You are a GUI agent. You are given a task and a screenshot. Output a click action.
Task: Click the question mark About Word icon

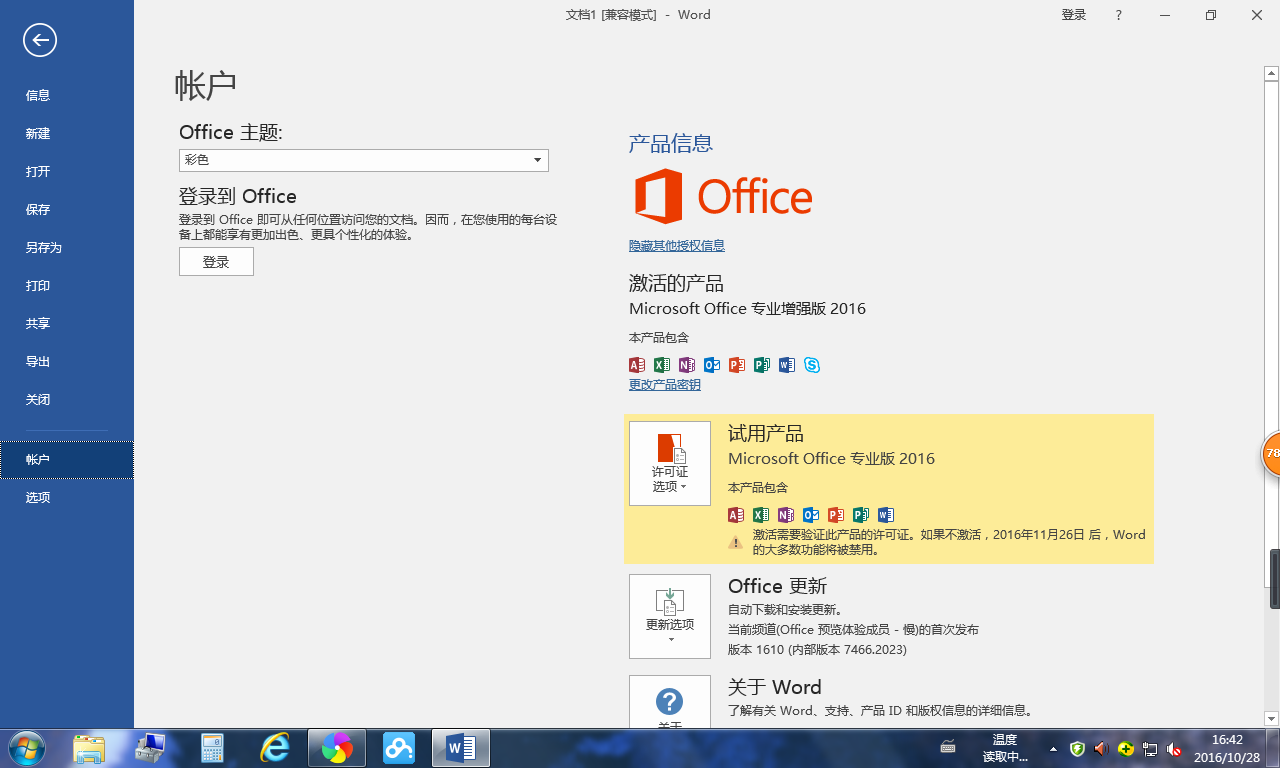pyautogui.click(x=669, y=699)
